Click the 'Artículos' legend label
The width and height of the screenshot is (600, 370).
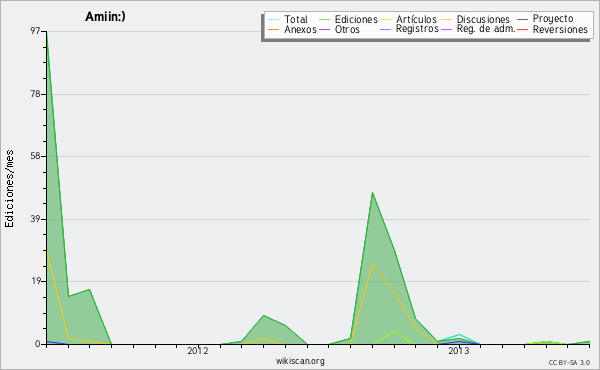[x=416, y=19]
